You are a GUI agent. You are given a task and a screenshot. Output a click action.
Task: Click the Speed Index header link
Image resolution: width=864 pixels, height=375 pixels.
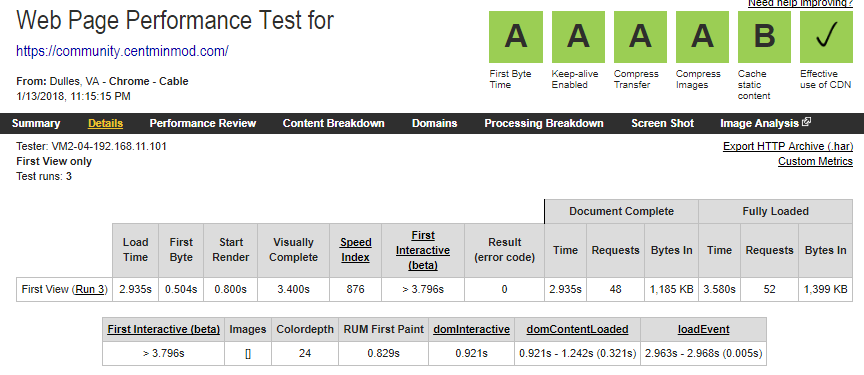click(x=355, y=250)
